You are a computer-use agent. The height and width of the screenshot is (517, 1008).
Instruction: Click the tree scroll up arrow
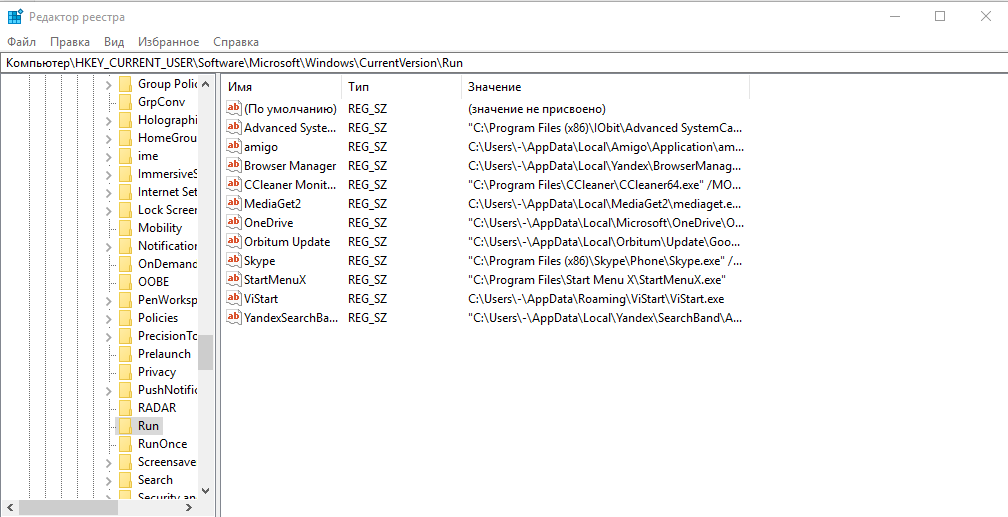(205, 84)
